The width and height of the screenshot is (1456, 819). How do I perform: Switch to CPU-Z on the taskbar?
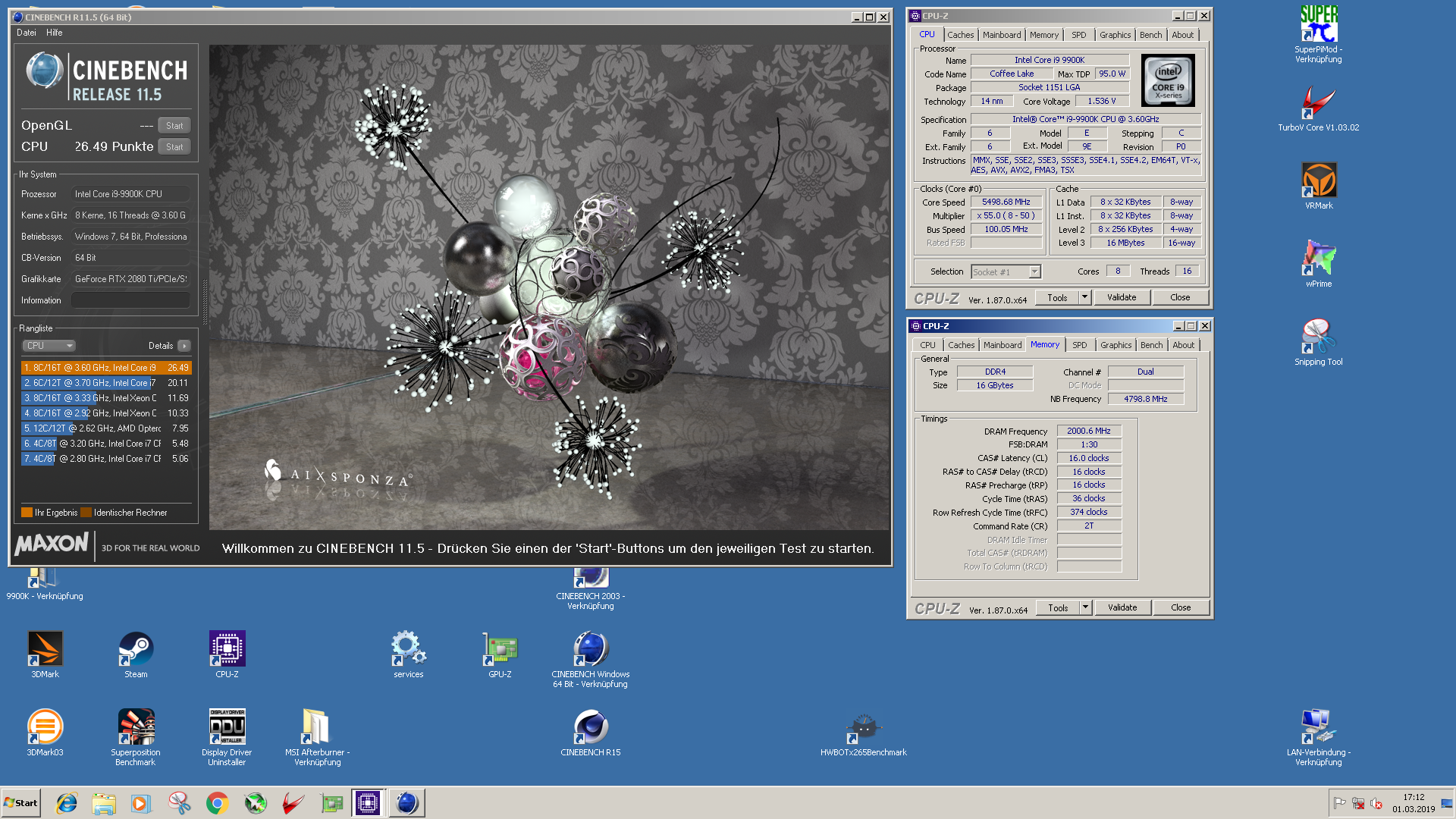368,803
